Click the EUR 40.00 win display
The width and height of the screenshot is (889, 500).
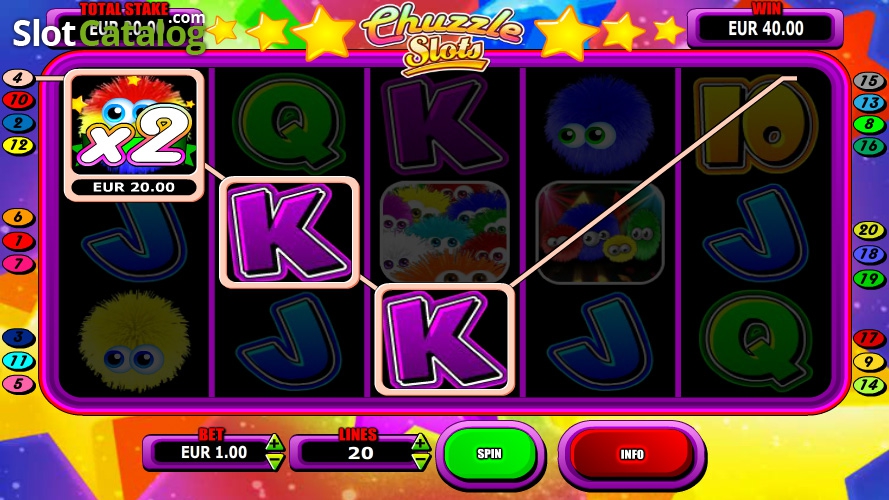tap(765, 28)
